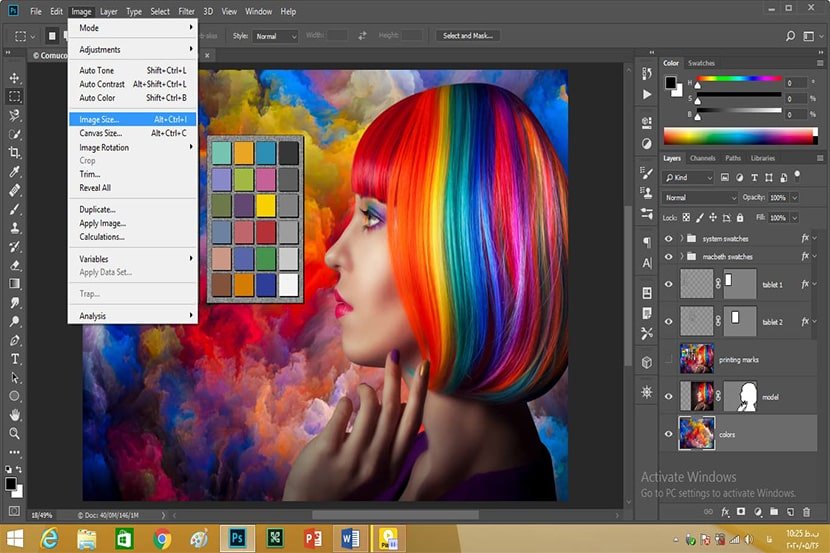Viewport: 830px width, 553px height.
Task: Select the Horizontal Type tool
Action: 14,359
